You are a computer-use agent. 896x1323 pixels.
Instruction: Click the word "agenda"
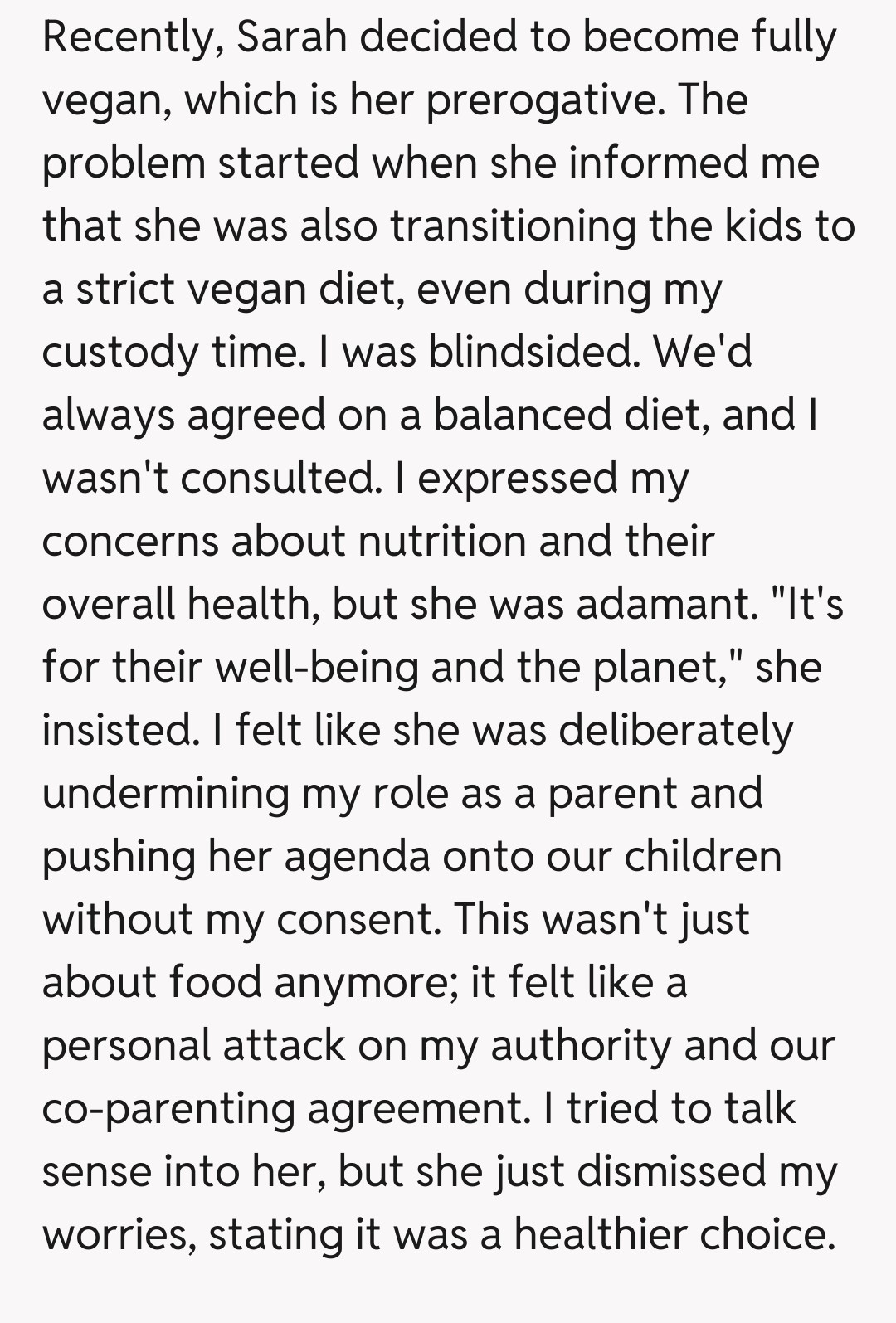(357, 856)
